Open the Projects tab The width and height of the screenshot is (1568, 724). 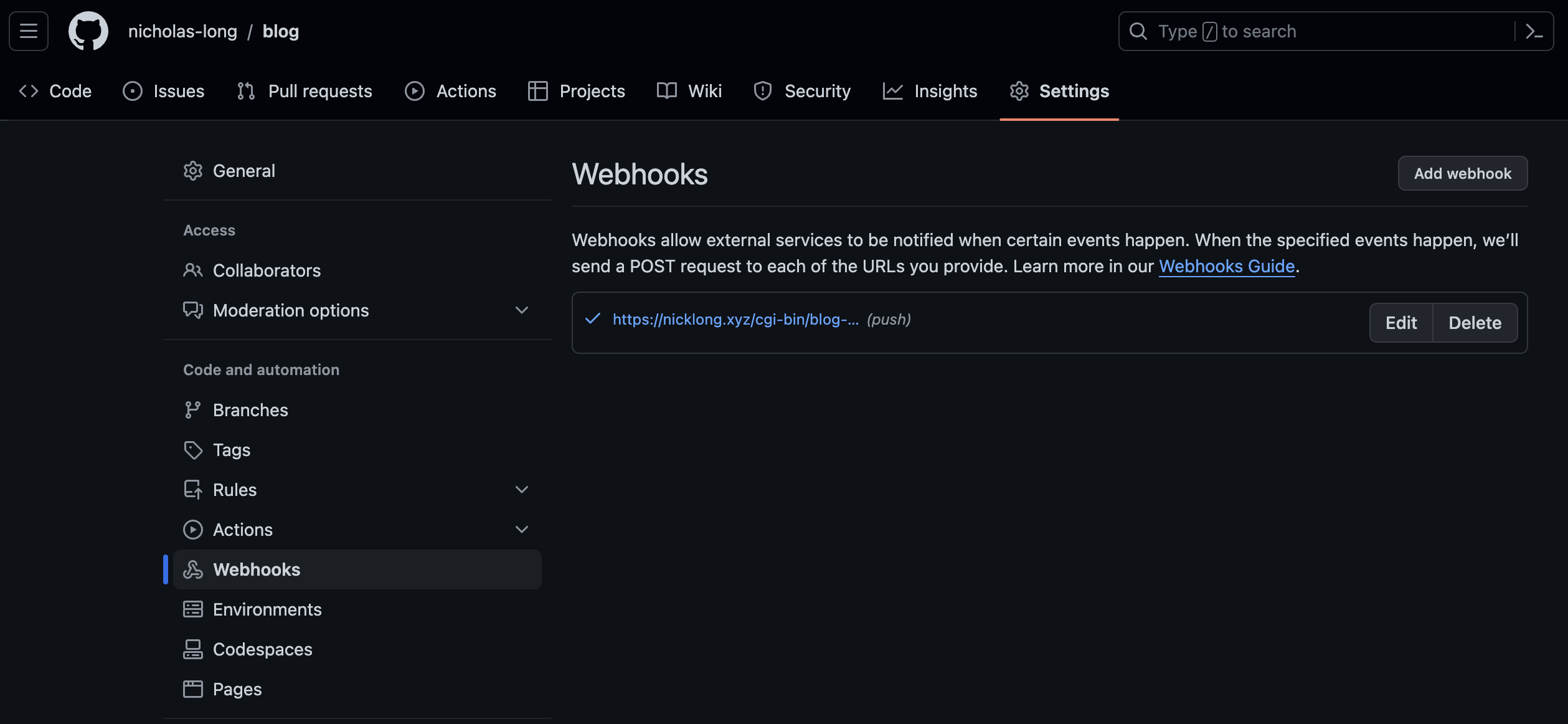pyautogui.click(x=577, y=91)
